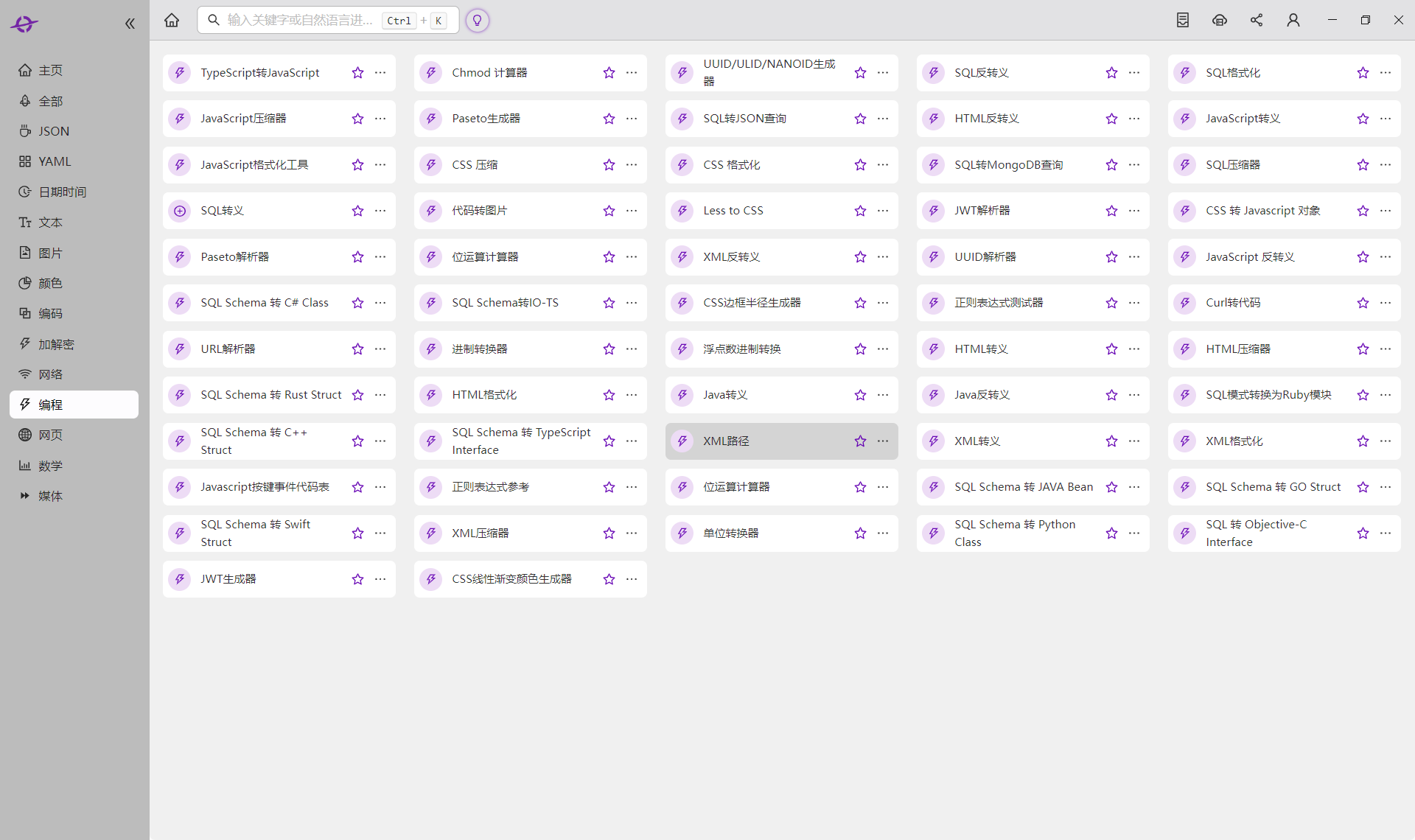
Task: Open the CSS 压缩 tool
Action: click(531, 165)
